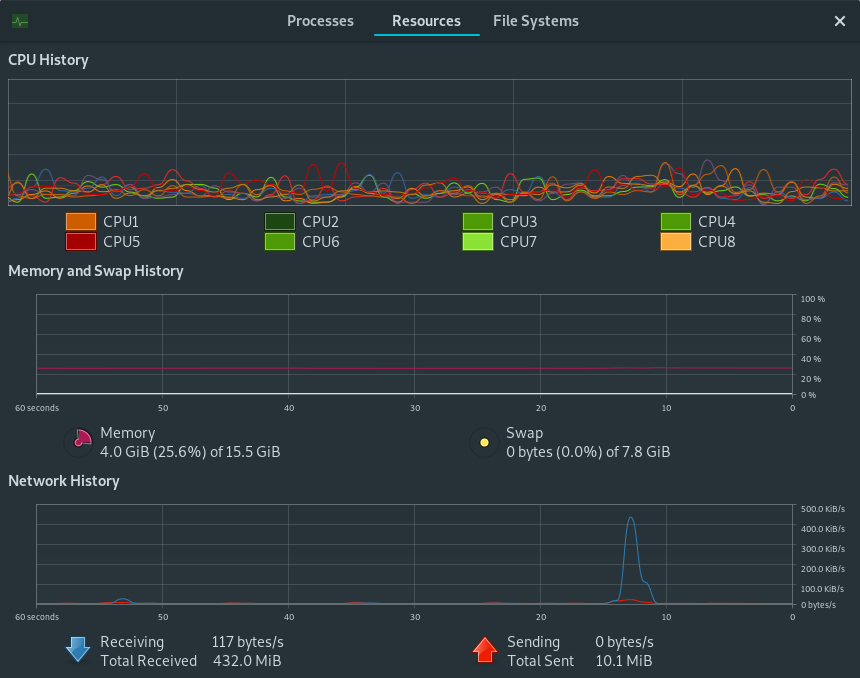Click the CPU History graph area
The height and width of the screenshot is (678, 860).
pos(429,143)
